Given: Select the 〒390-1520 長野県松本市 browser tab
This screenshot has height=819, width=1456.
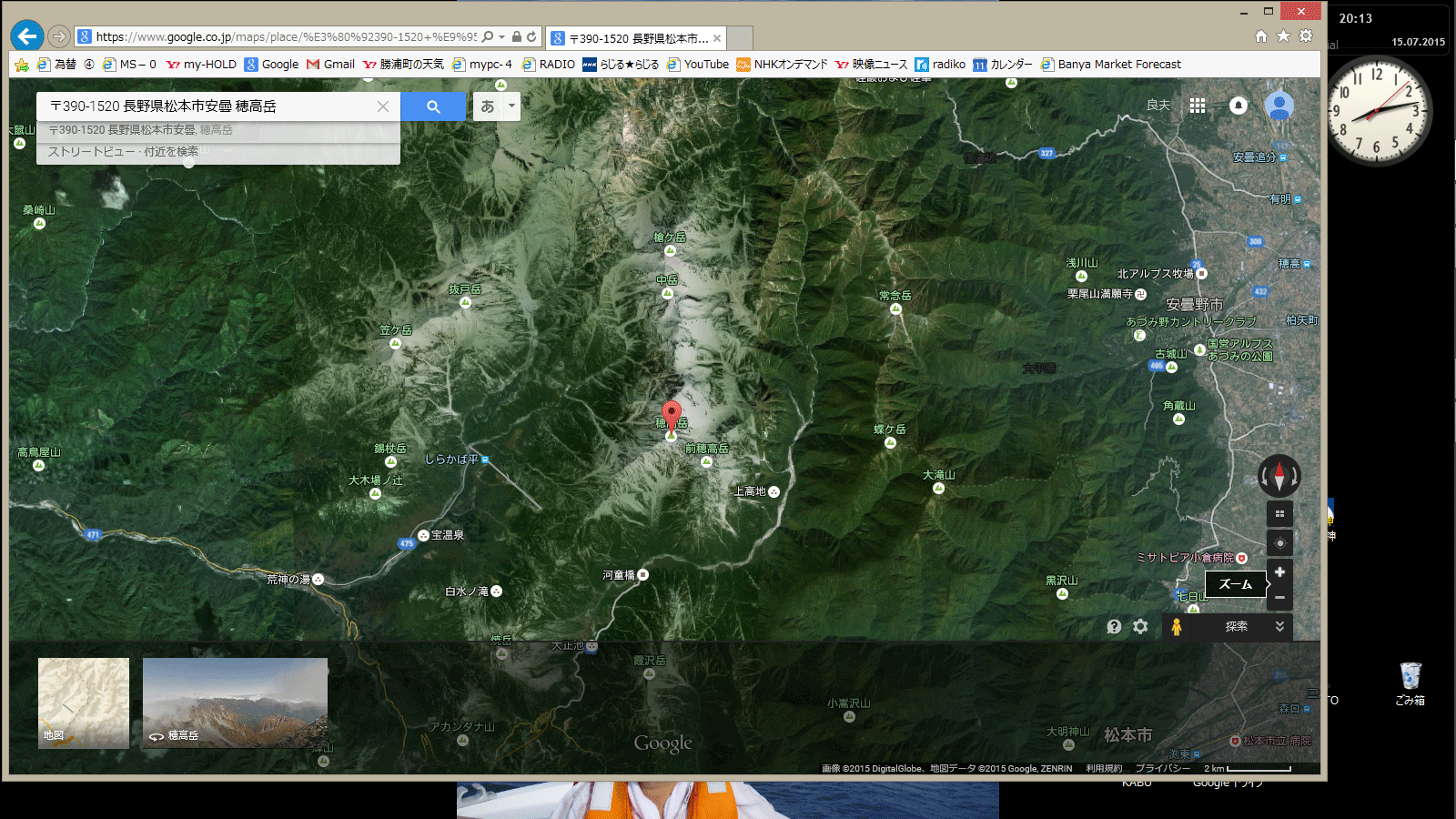Looking at the screenshot, I should click(x=636, y=38).
